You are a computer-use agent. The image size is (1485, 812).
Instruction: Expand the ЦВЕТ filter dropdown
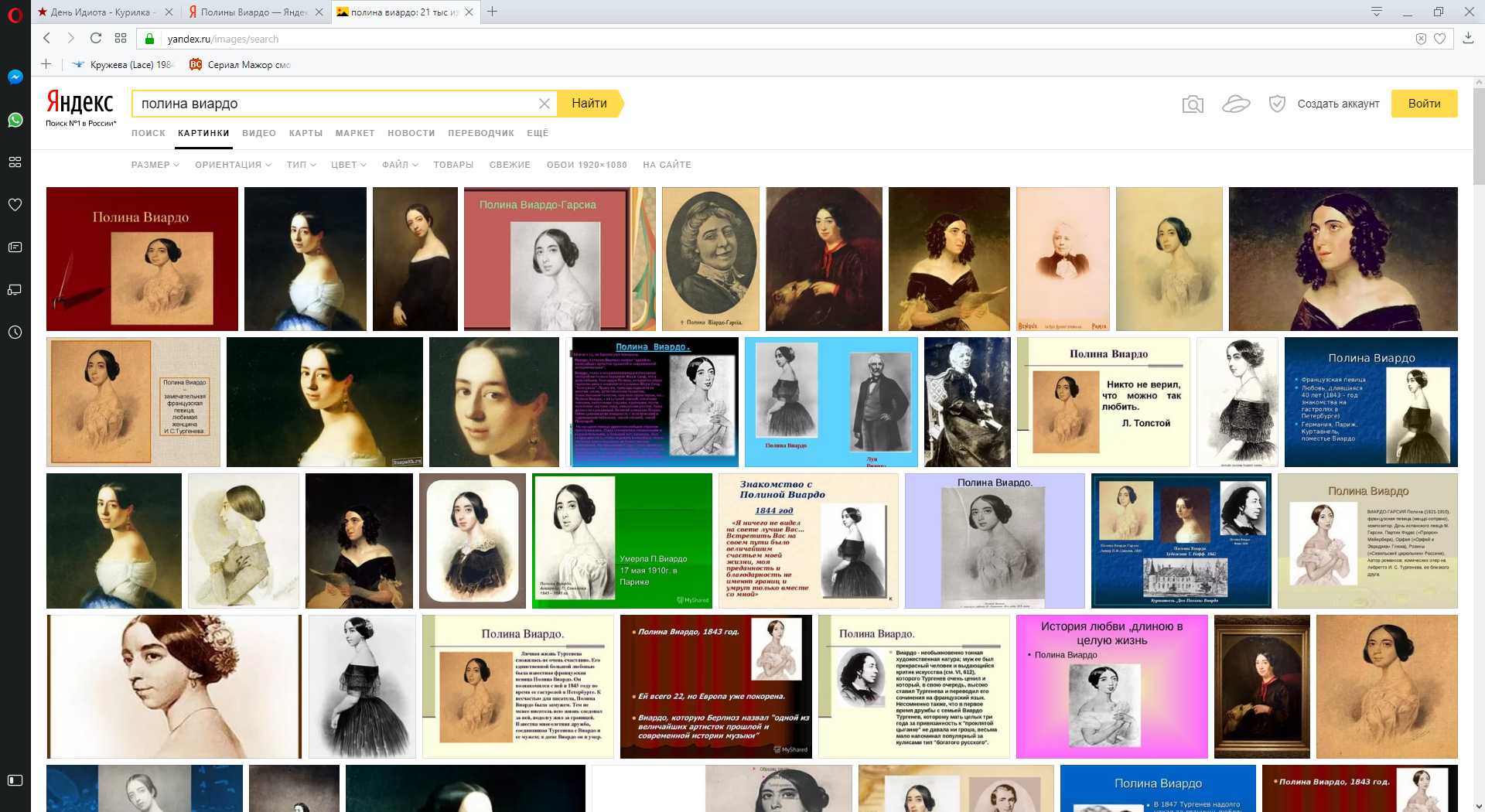349,165
